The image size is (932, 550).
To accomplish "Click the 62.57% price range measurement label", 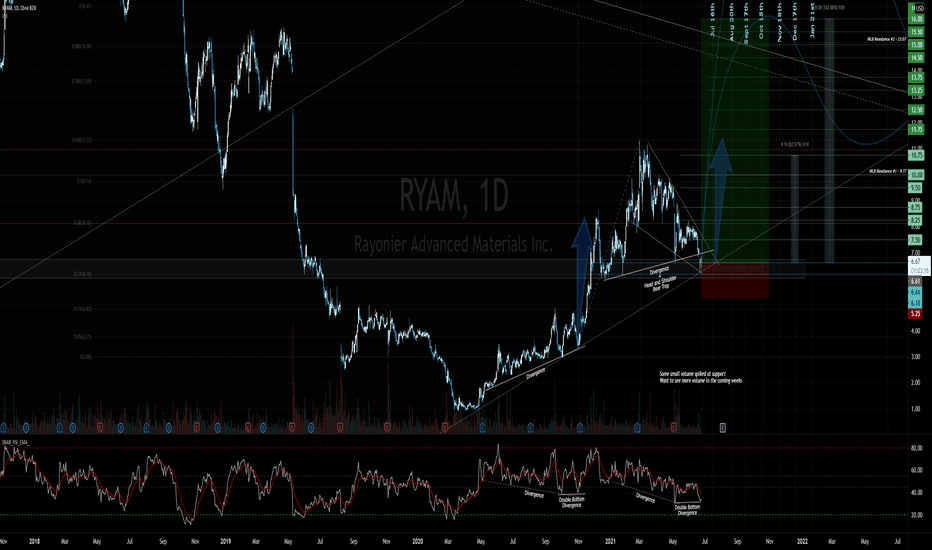I will tap(795, 144).
